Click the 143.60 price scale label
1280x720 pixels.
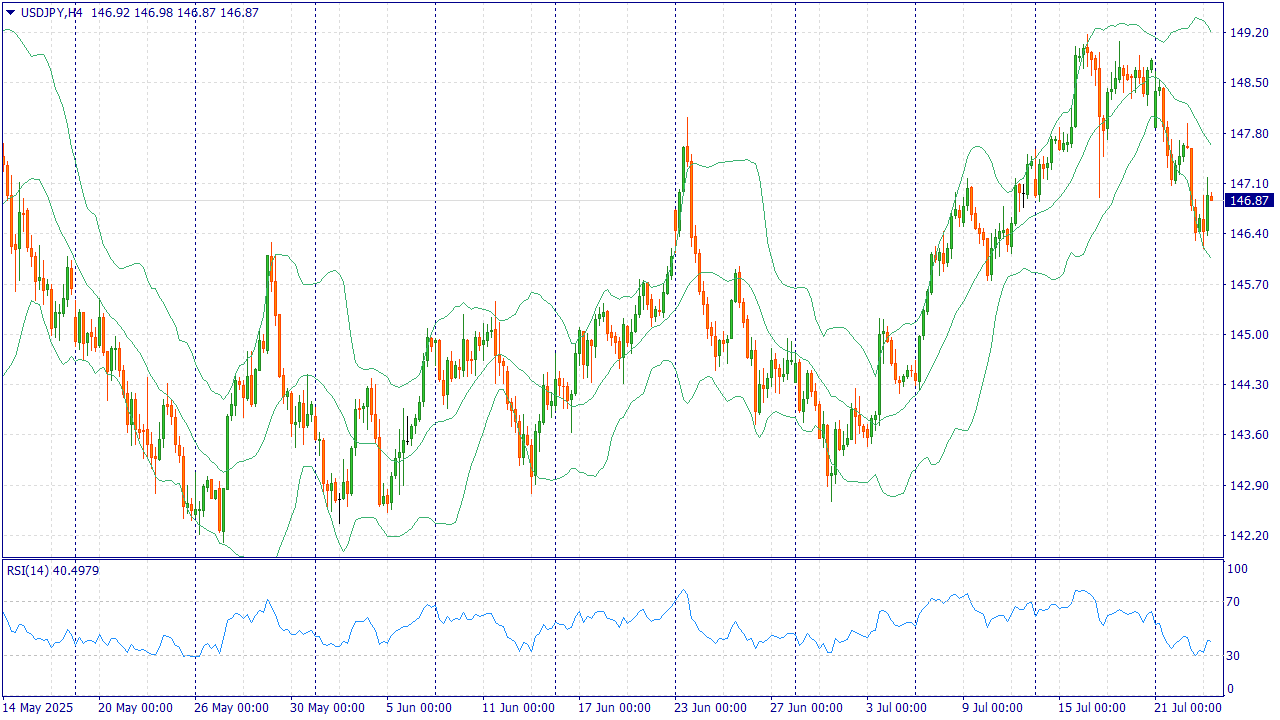point(1248,435)
